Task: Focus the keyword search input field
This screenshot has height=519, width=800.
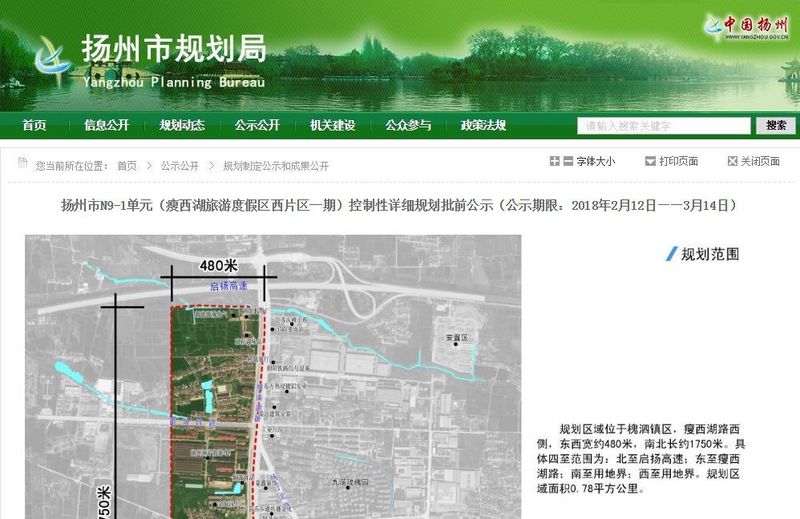Action: click(664, 126)
